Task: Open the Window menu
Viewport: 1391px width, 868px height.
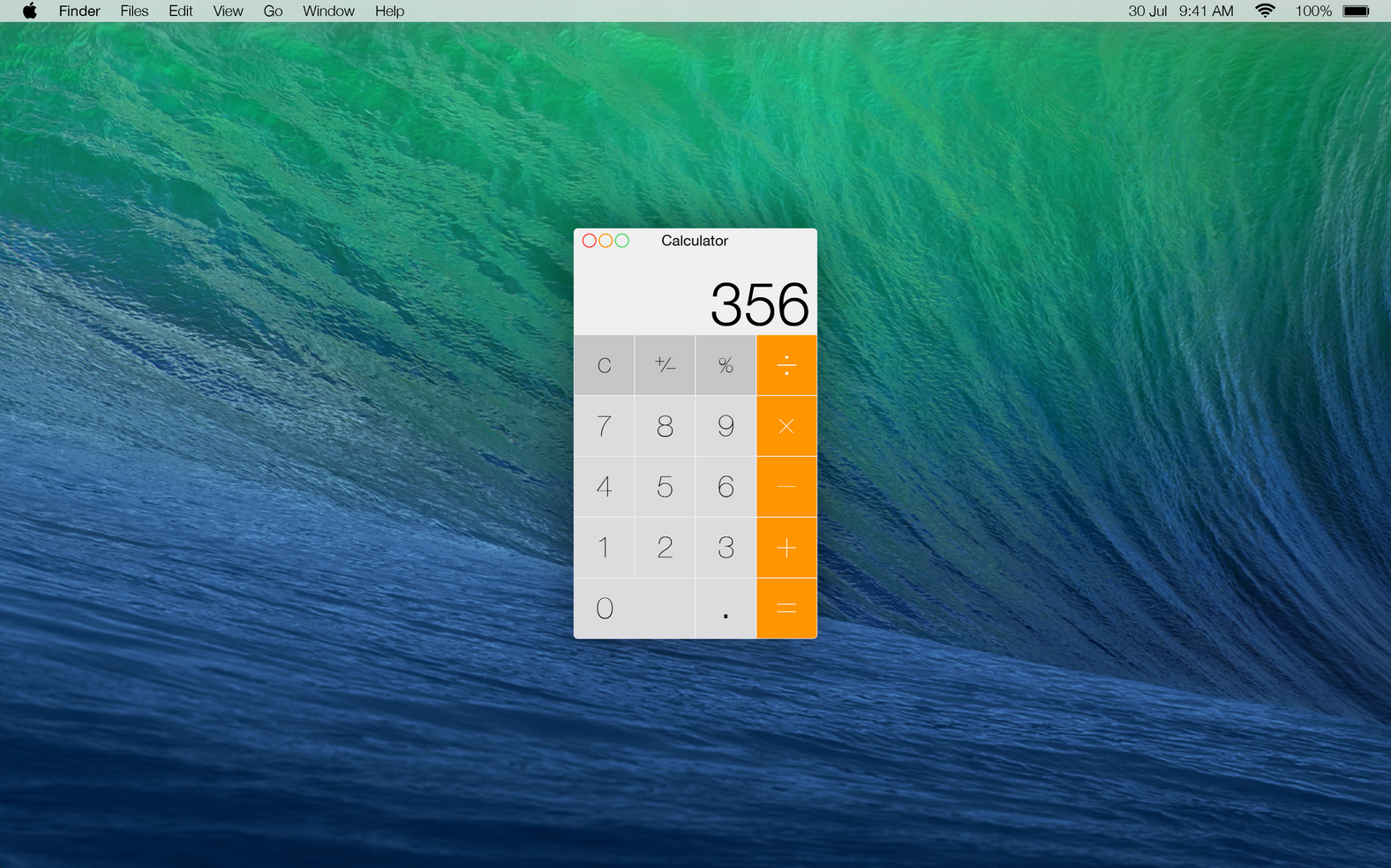Action: (x=328, y=11)
